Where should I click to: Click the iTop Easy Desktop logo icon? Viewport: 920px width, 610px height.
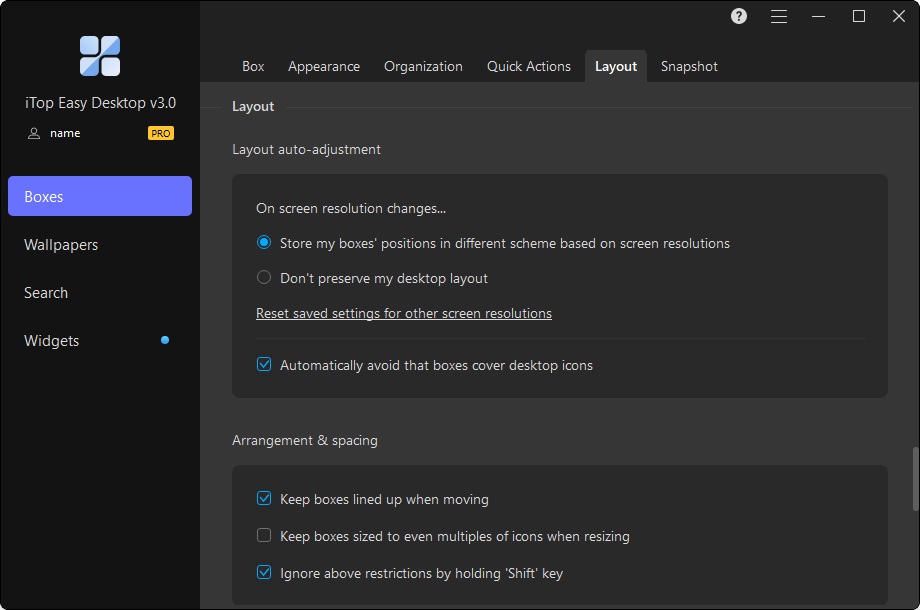[x=100, y=56]
